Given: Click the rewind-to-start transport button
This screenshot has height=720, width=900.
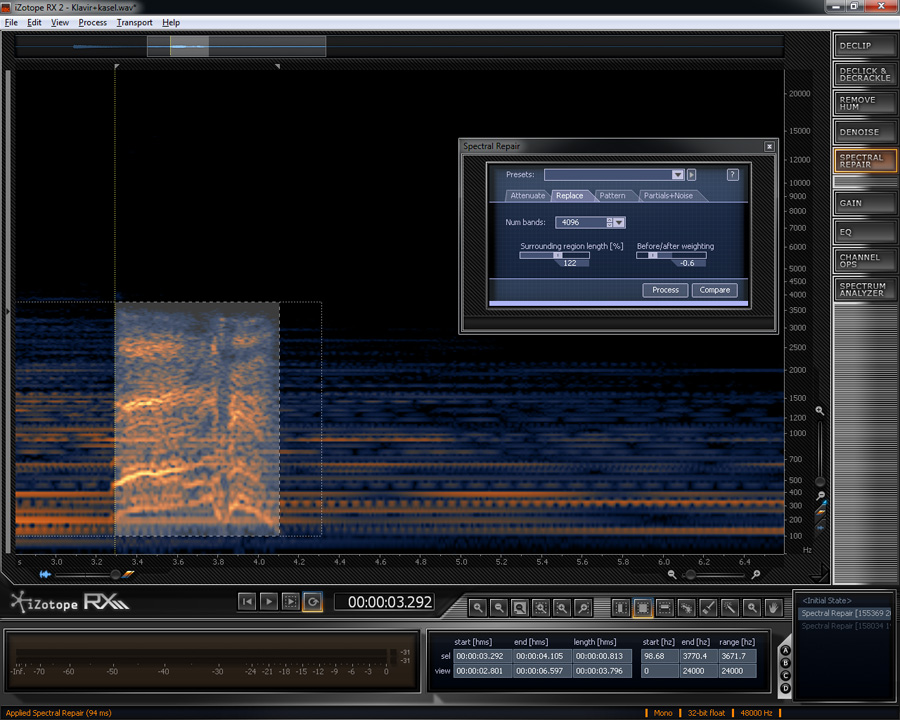Looking at the screenshot, I should click(247, 601).
